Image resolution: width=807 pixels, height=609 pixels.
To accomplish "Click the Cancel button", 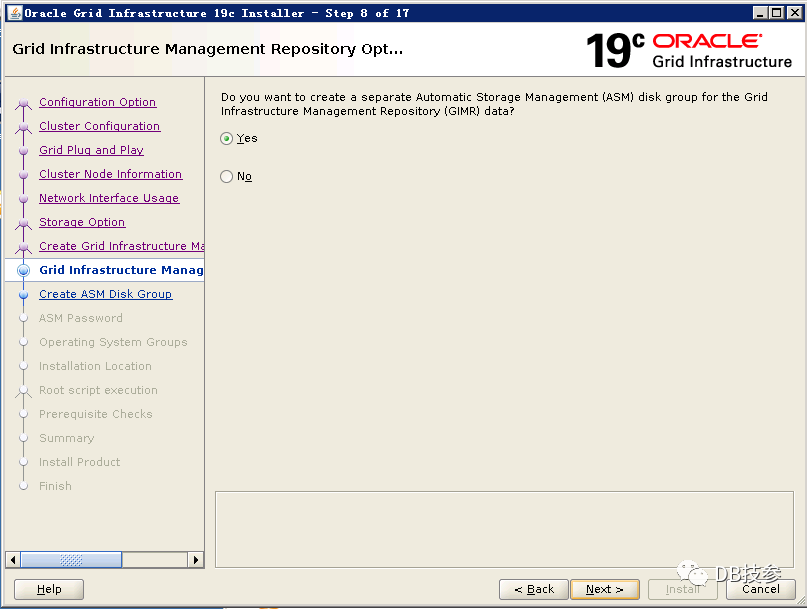I will pyautogui.click(x=761, y=589).
